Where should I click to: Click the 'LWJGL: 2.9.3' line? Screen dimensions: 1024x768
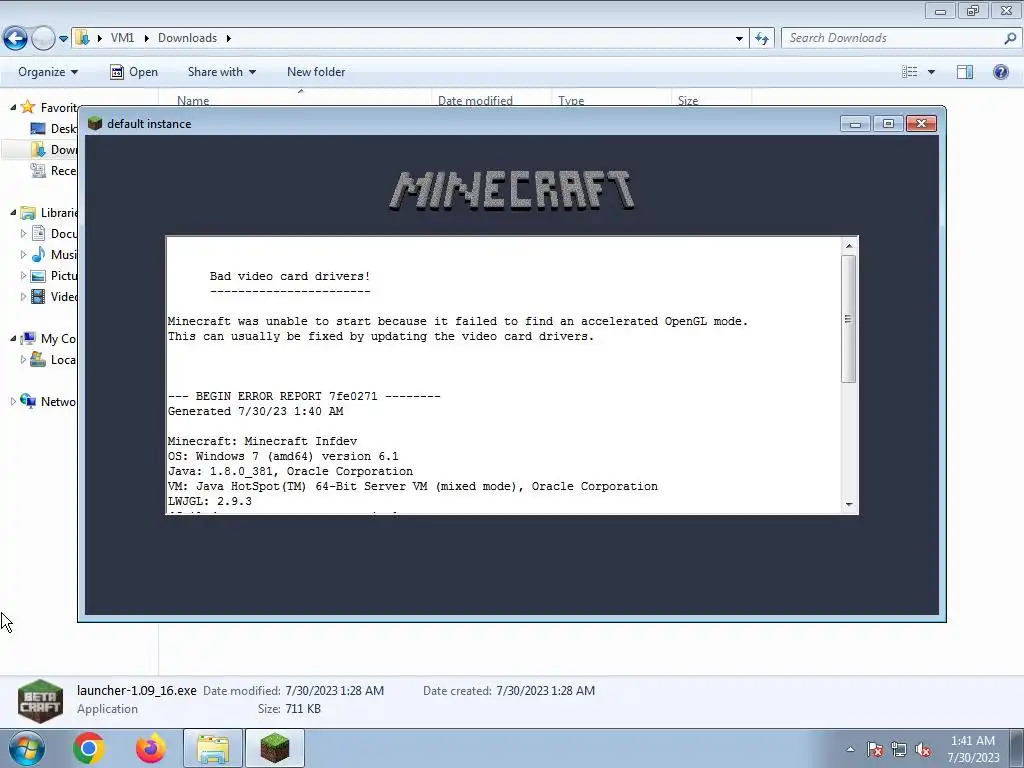tap(210, 502)
